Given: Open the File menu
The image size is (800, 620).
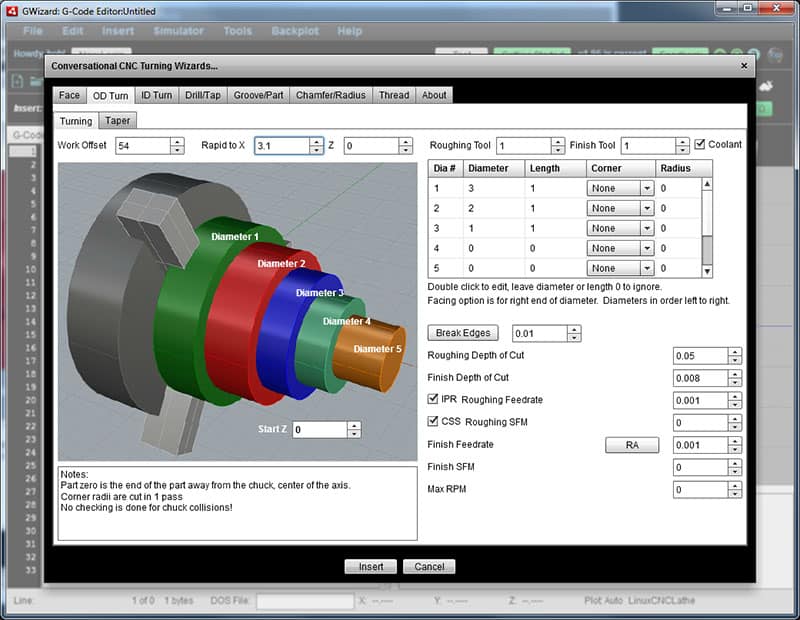Looking at the screenshot, I should click(32, 31).
